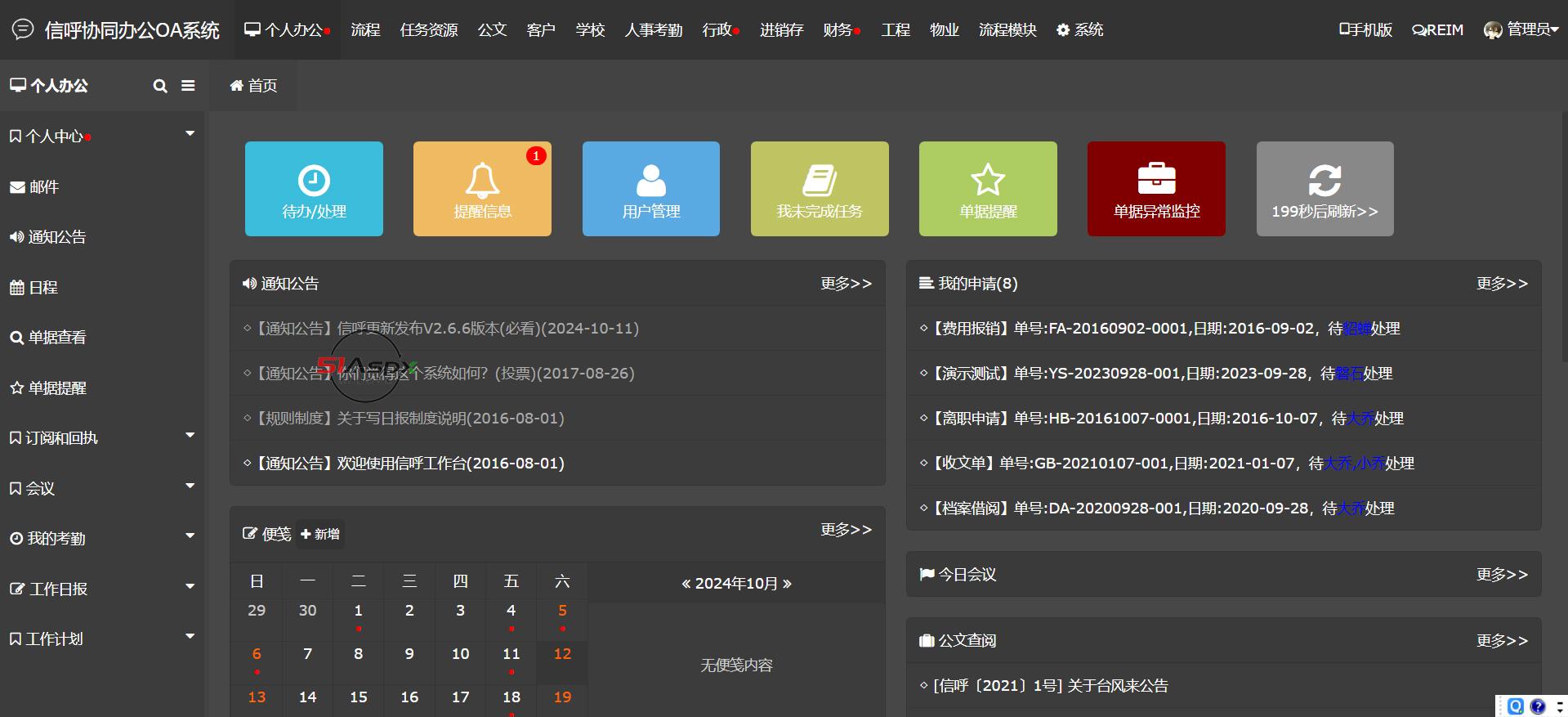Open the 流程 top menu
Screen dimensions: 1568x717
point(365,29)
